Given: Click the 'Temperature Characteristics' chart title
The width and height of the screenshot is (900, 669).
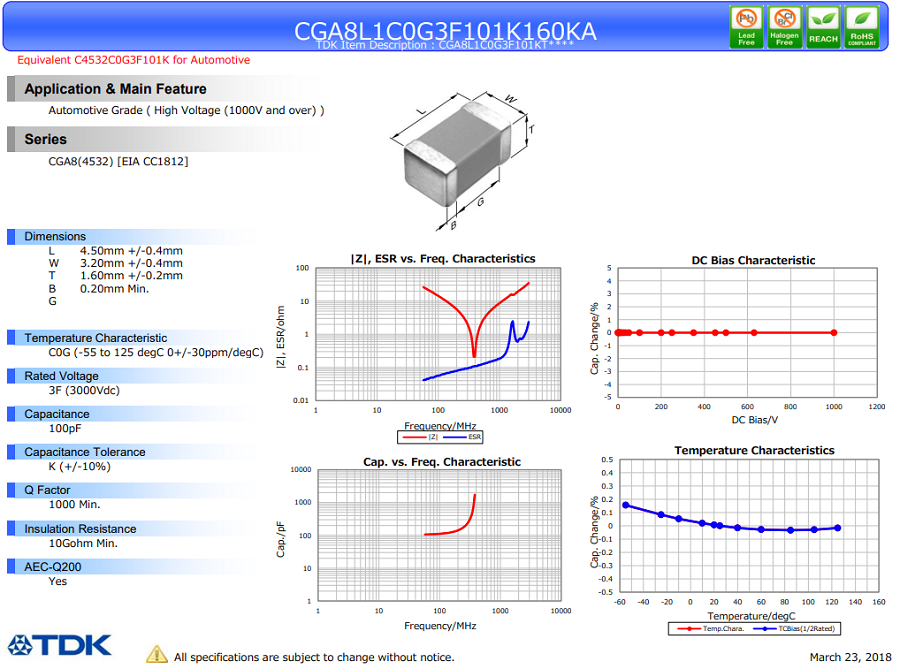Looking at the screenshot, I should coord(754,450).
